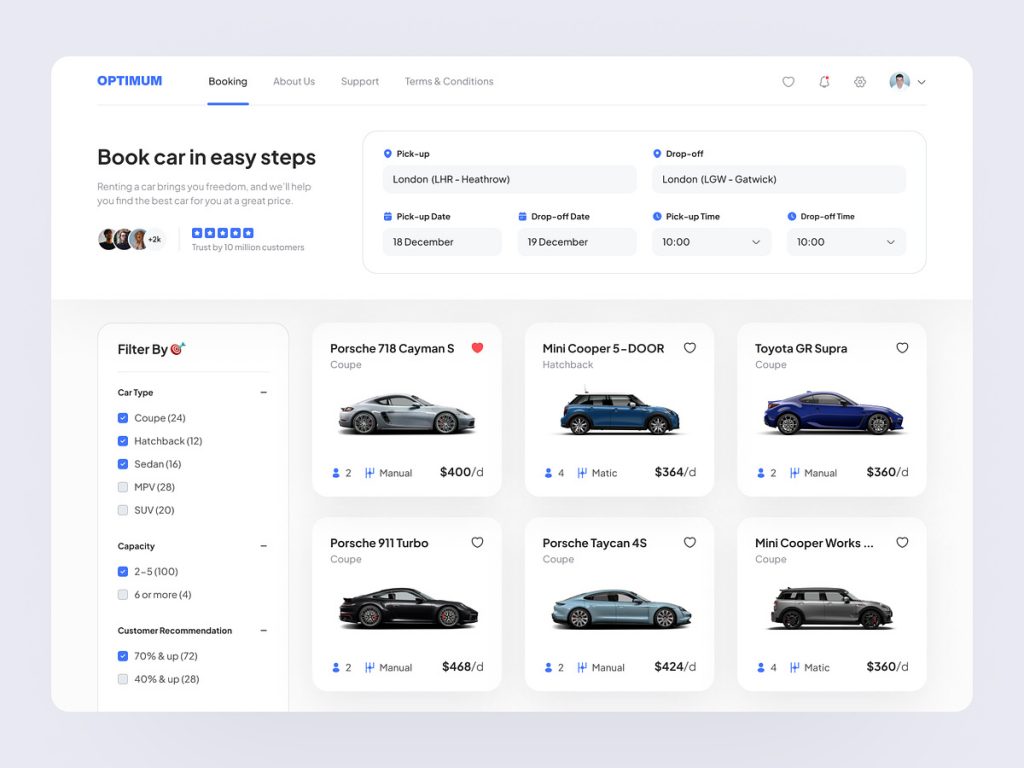
Task: Uncheck the Coupe car type filter
Action: tap(123, 418)
